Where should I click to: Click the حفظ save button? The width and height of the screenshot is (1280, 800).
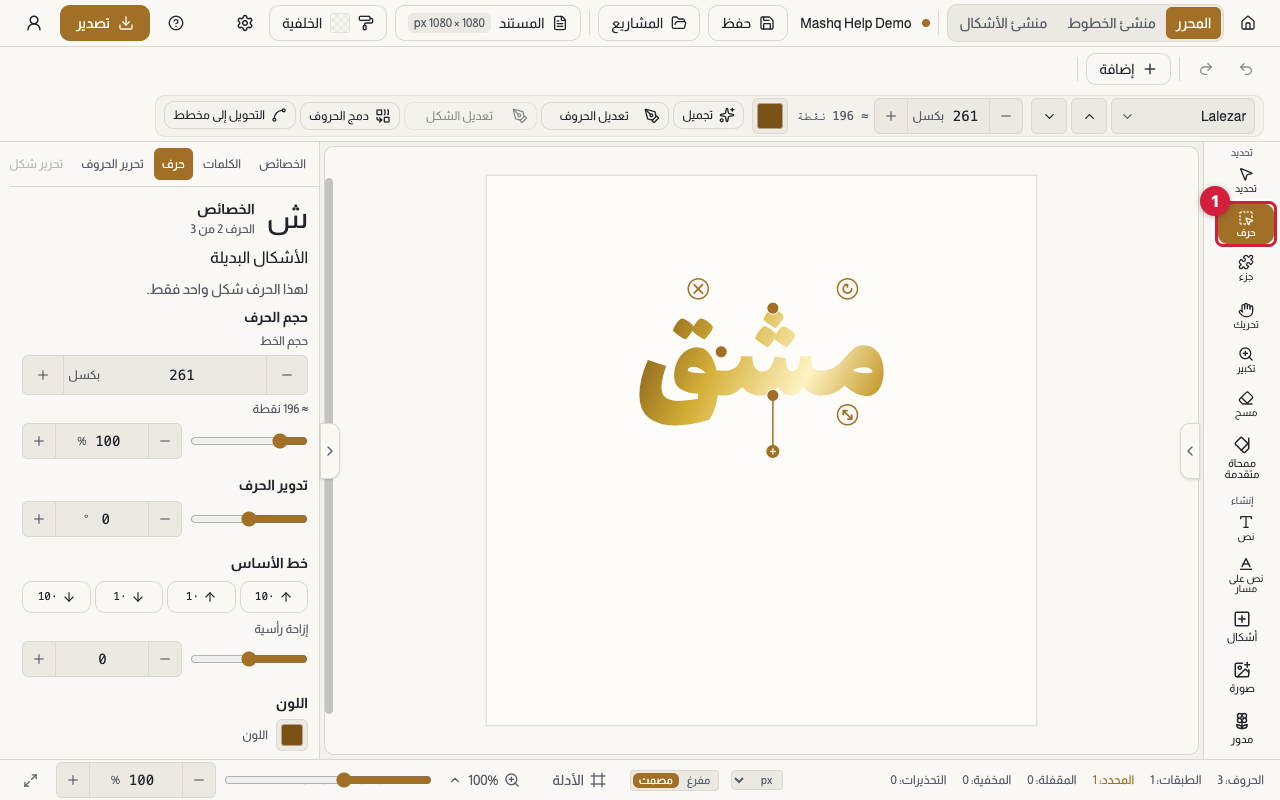point(750,23)
